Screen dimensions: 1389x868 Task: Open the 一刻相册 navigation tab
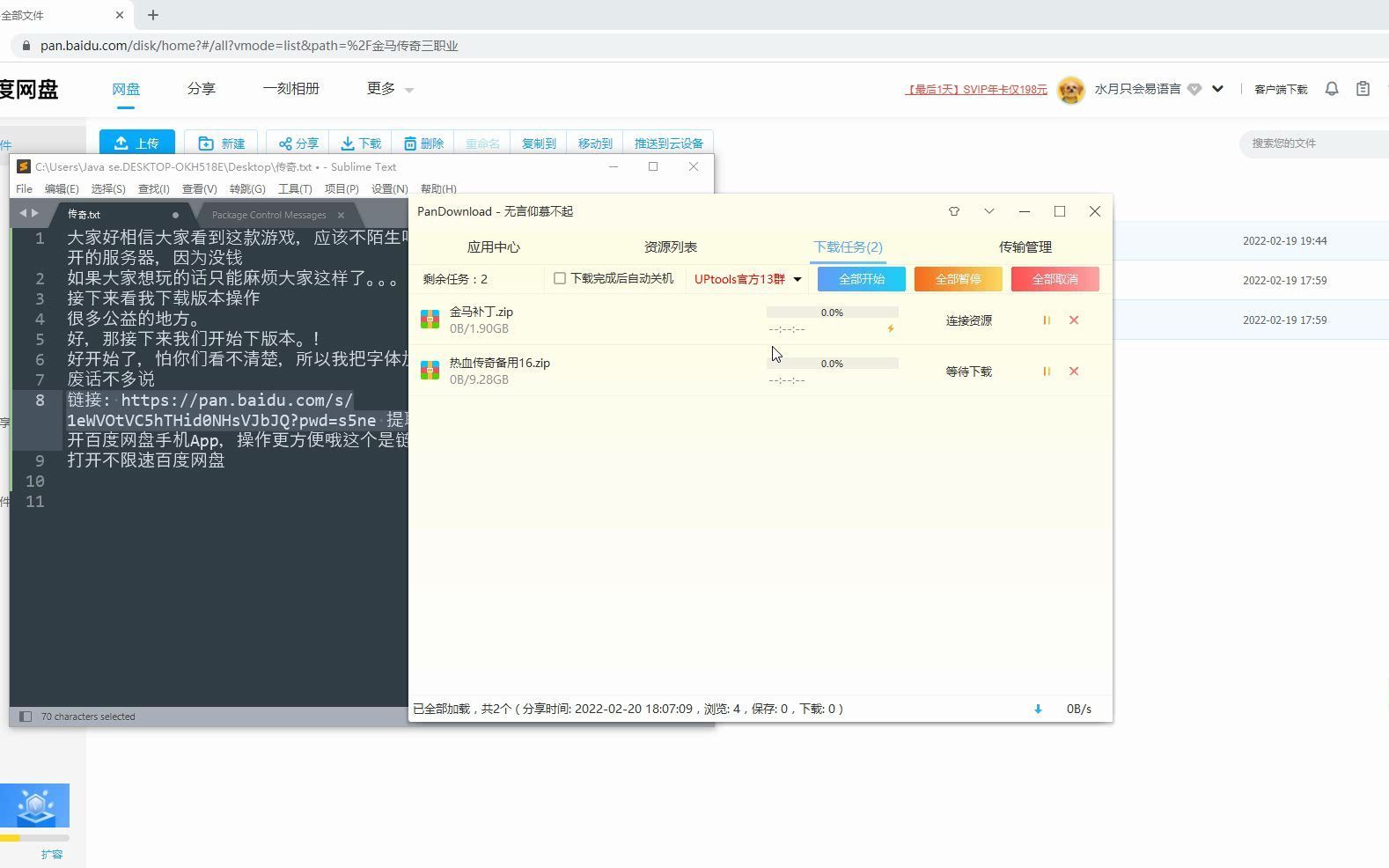pyautogui.click(x=291, y=89)
